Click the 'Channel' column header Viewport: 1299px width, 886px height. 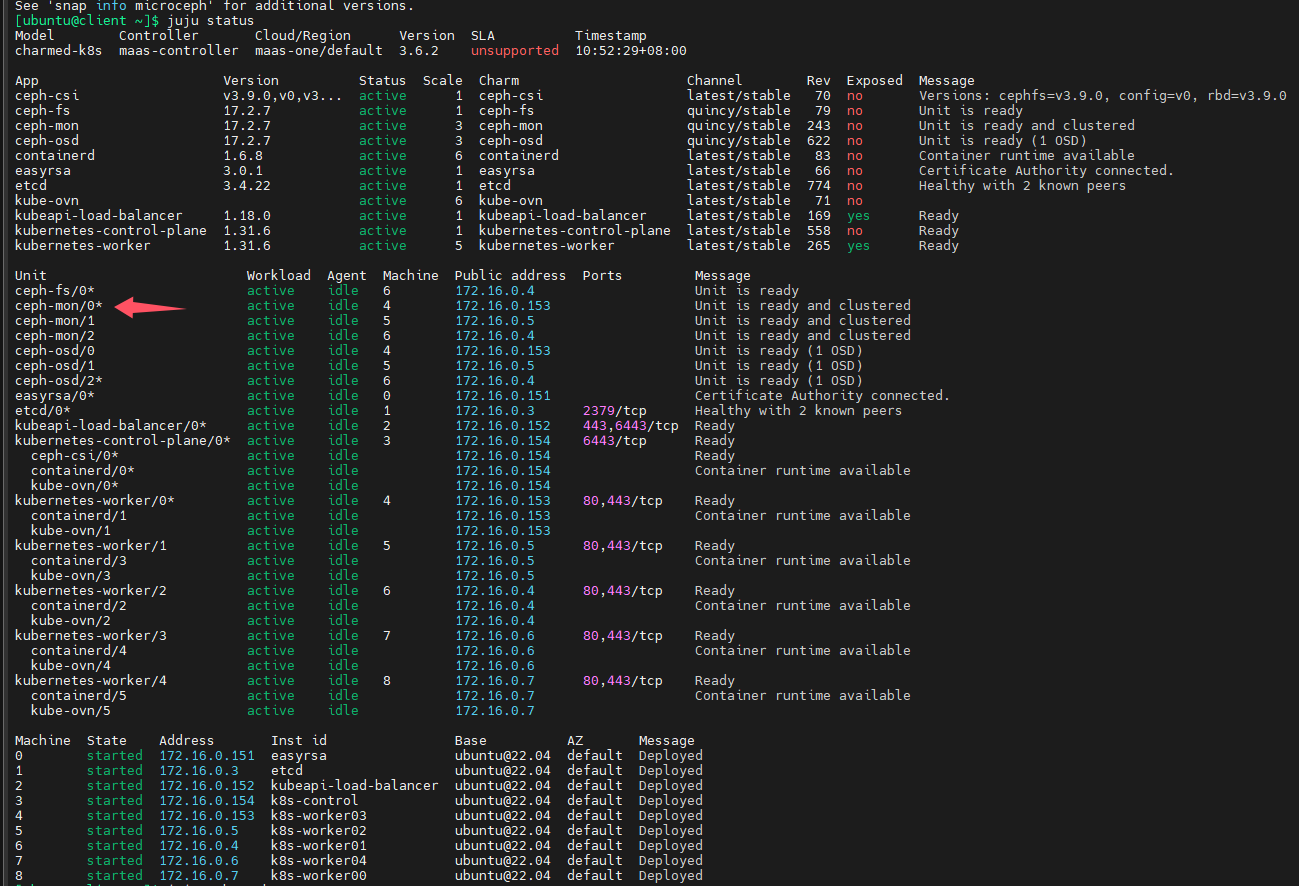[x=715, y=81]
